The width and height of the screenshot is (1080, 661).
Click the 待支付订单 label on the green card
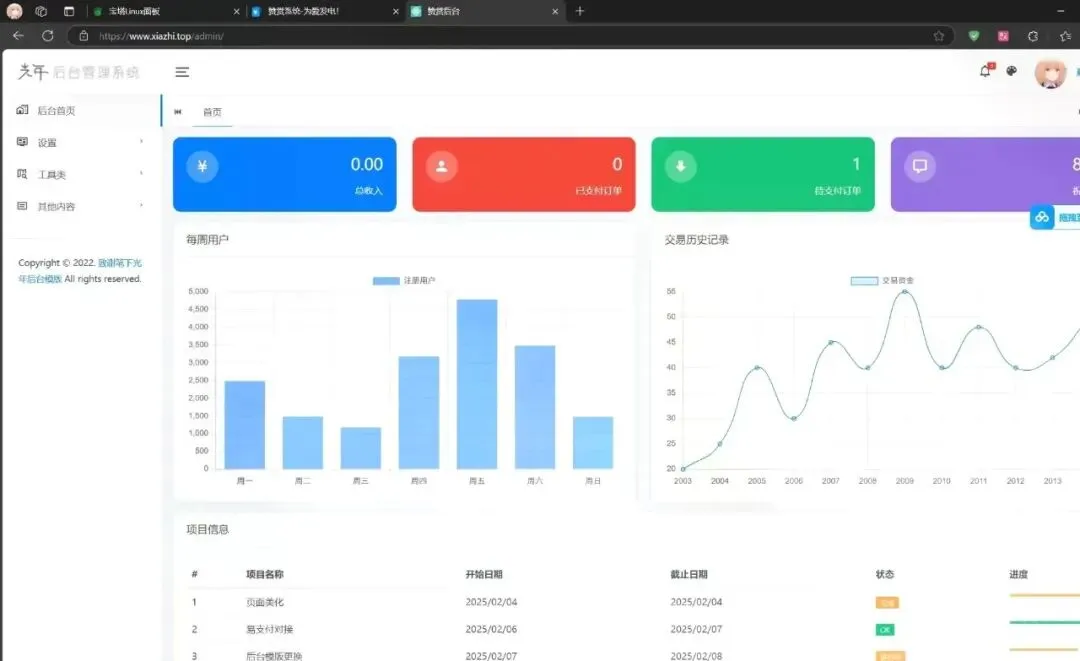(x=838, y=191)
